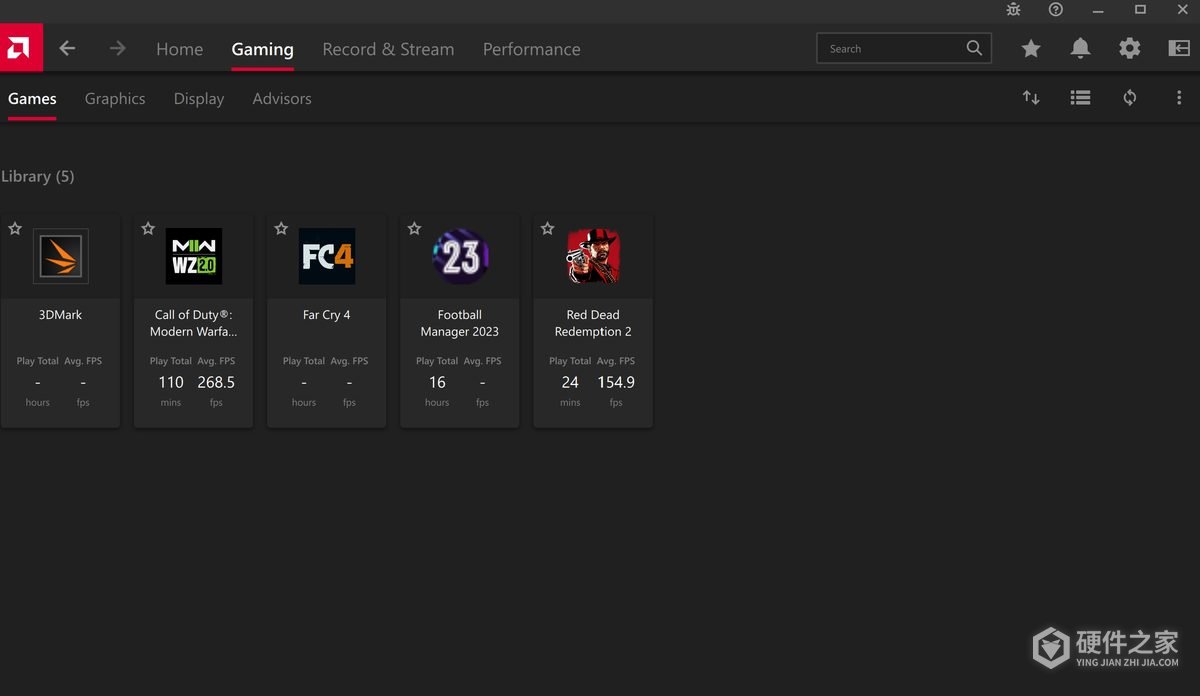Image resolution: width=1200 pixels, height=696 pixels.
Task: Switch to the Graphics sub-tab
Action: 115,99
